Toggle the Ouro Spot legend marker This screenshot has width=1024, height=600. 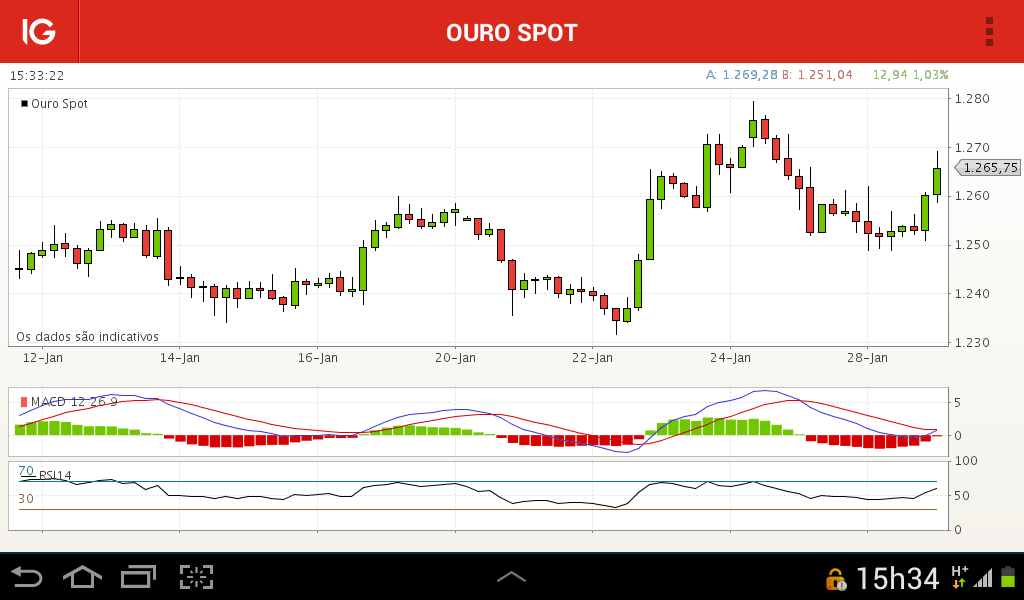[25, 103]
